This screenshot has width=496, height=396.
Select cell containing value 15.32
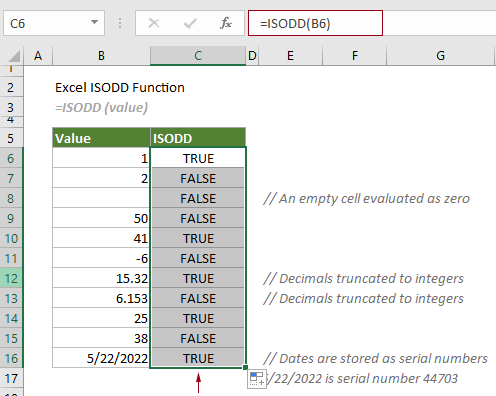pyautogui.click(x=101, y=278)
